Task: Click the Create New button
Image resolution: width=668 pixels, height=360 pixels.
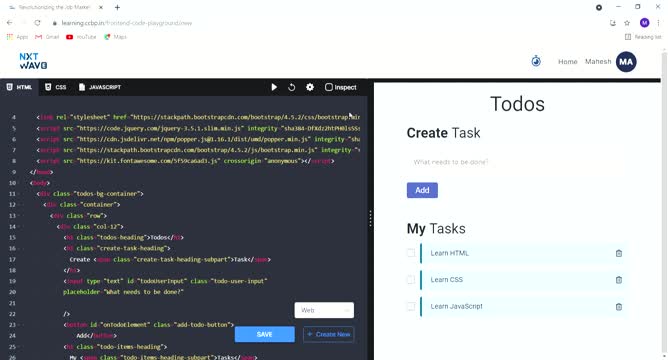Action: 328,334
